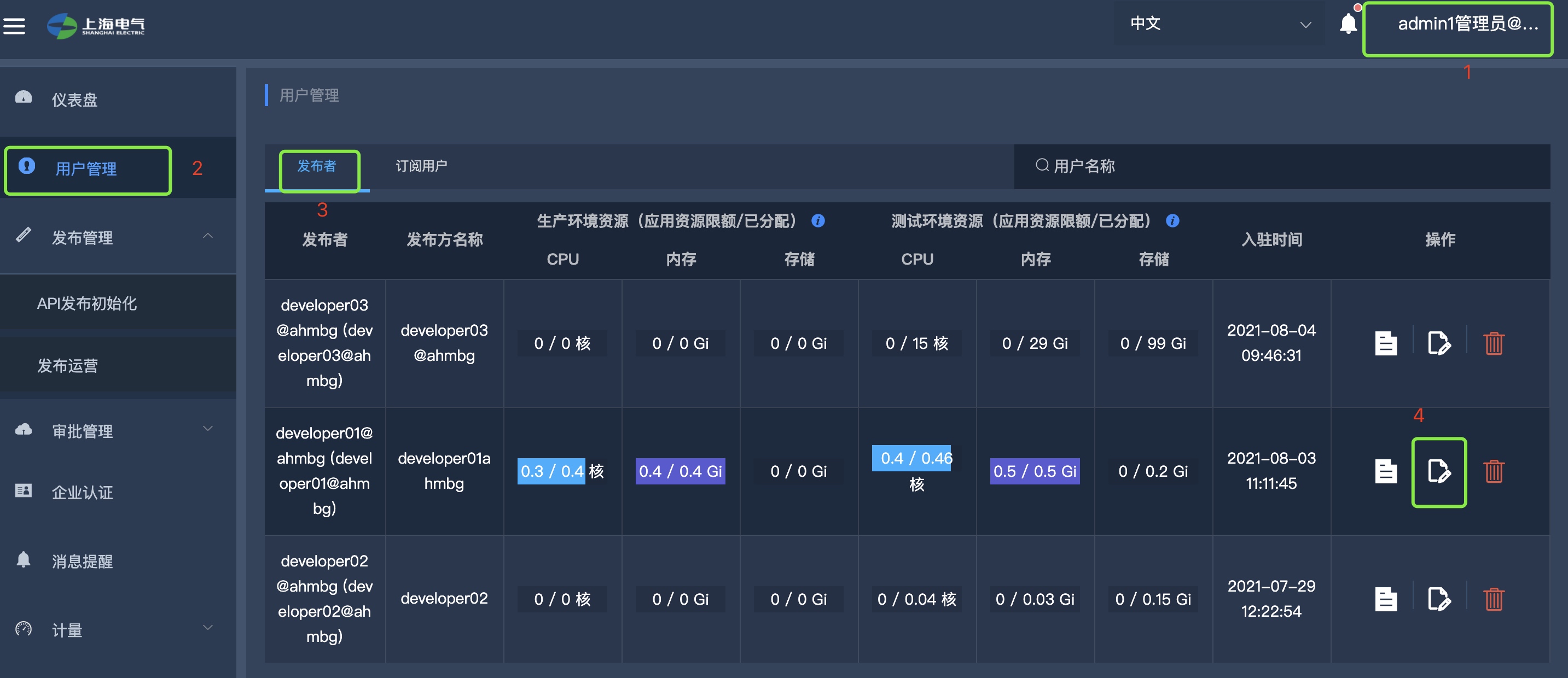Delete developer02 with the trash icon
The height and width of the screenshot is (678, 1568).
click(1494, 599)
